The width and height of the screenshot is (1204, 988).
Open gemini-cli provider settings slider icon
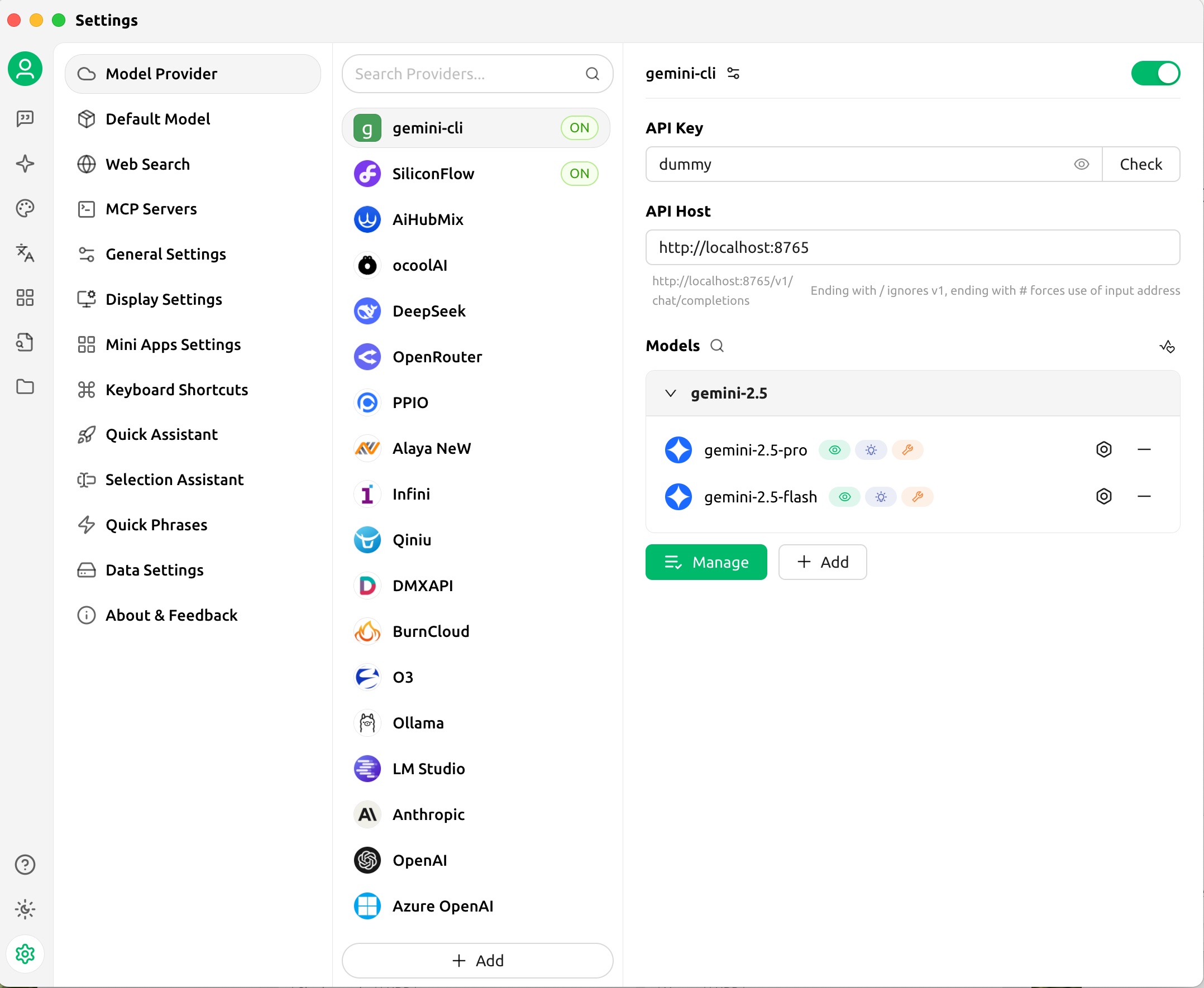(x=733, y=74)
